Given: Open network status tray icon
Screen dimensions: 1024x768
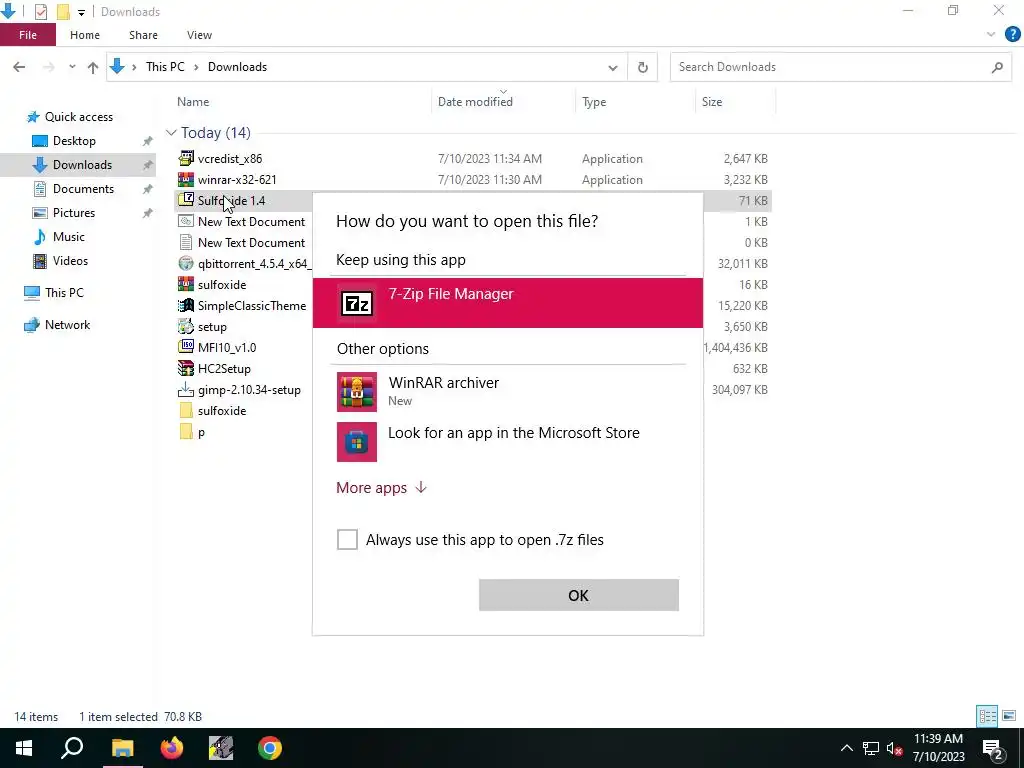Looking at the screenshot, I should (x=871, y=748).
